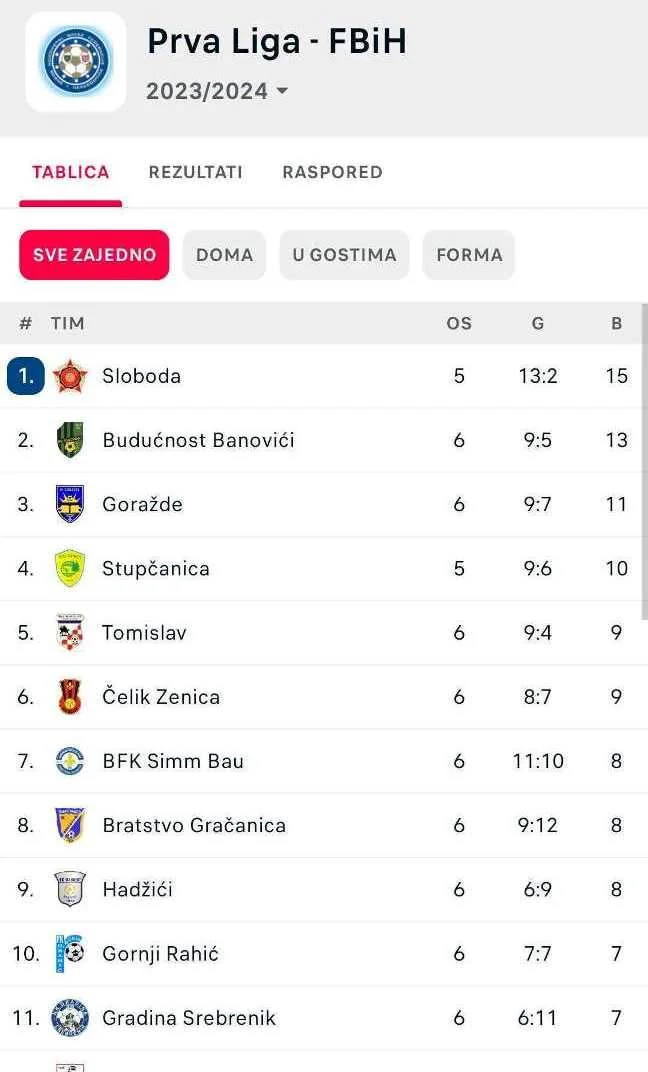Select SVE ZAJEDNO filter button
The height and width of the screenshot is (1072, 648).
point(93,255)
